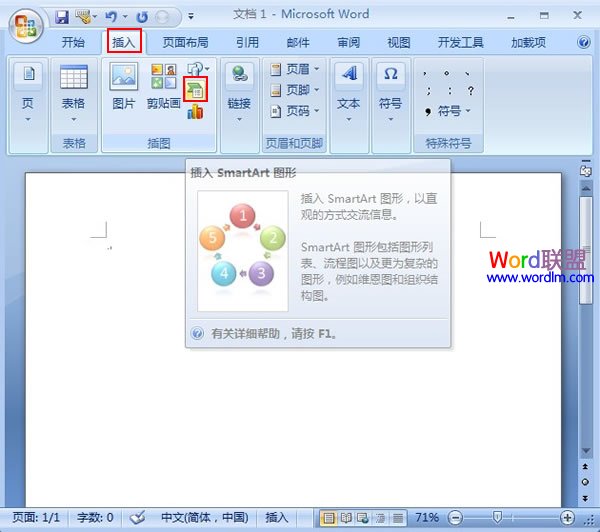Viewport: 600px width, 532px height.
Task: Open the Office button menu
Action: click(x=26, y=26)
